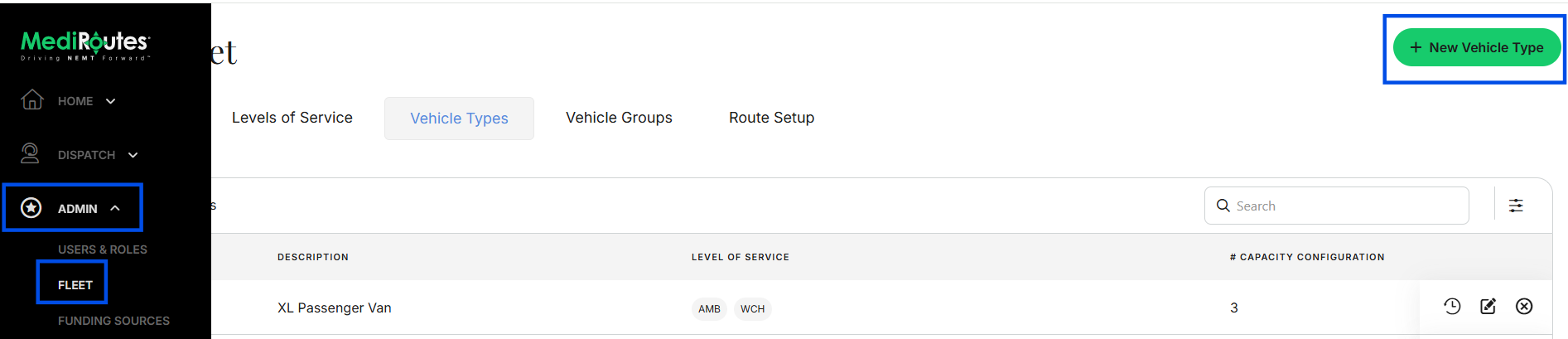Click the Home house icon
This screenshot has width=1568, height=339.
coord(32,99)
